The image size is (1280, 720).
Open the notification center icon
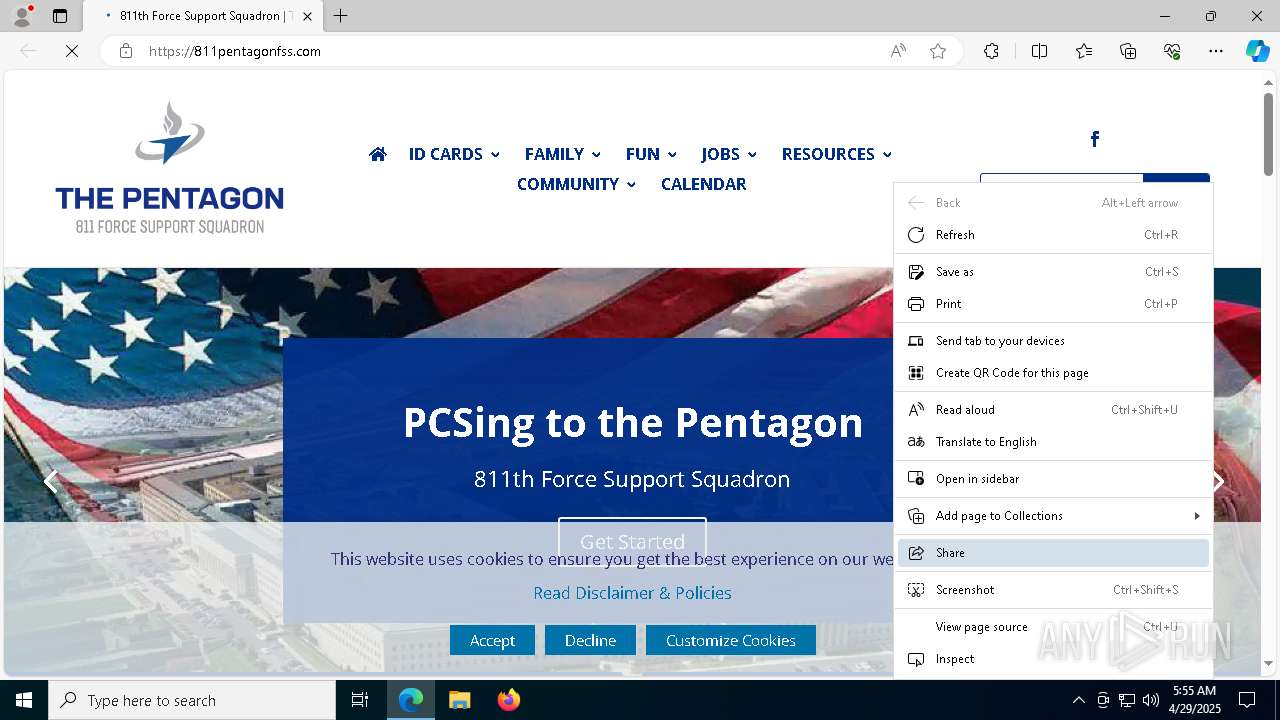point(1247,700)
